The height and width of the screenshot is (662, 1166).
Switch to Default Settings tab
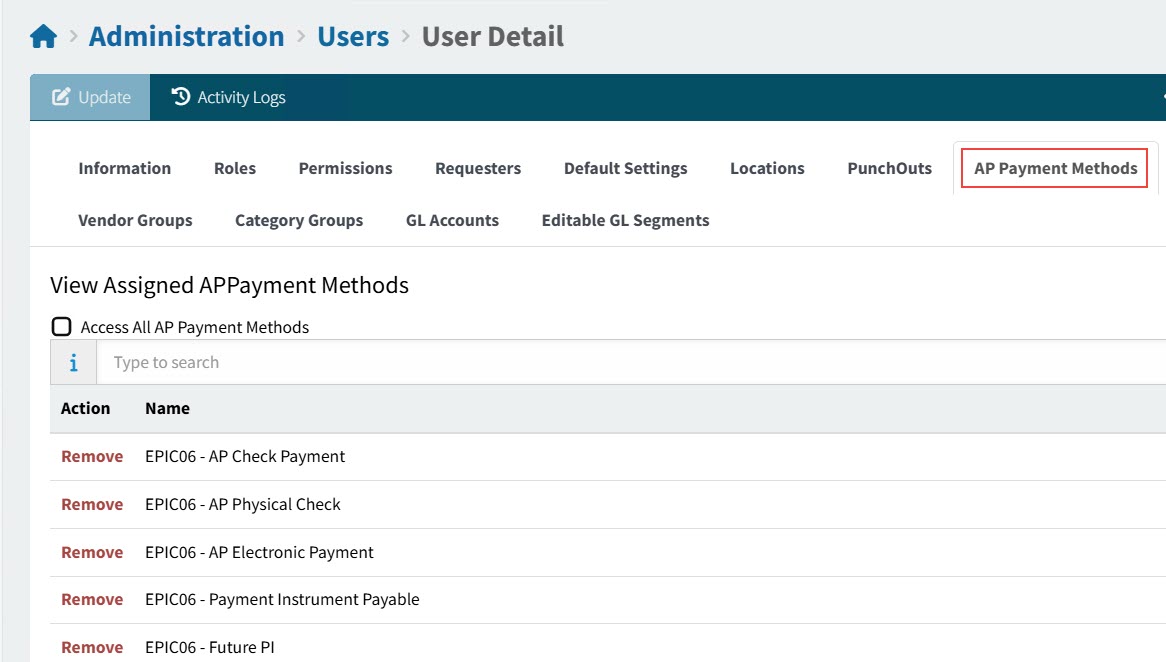(625, 168)
